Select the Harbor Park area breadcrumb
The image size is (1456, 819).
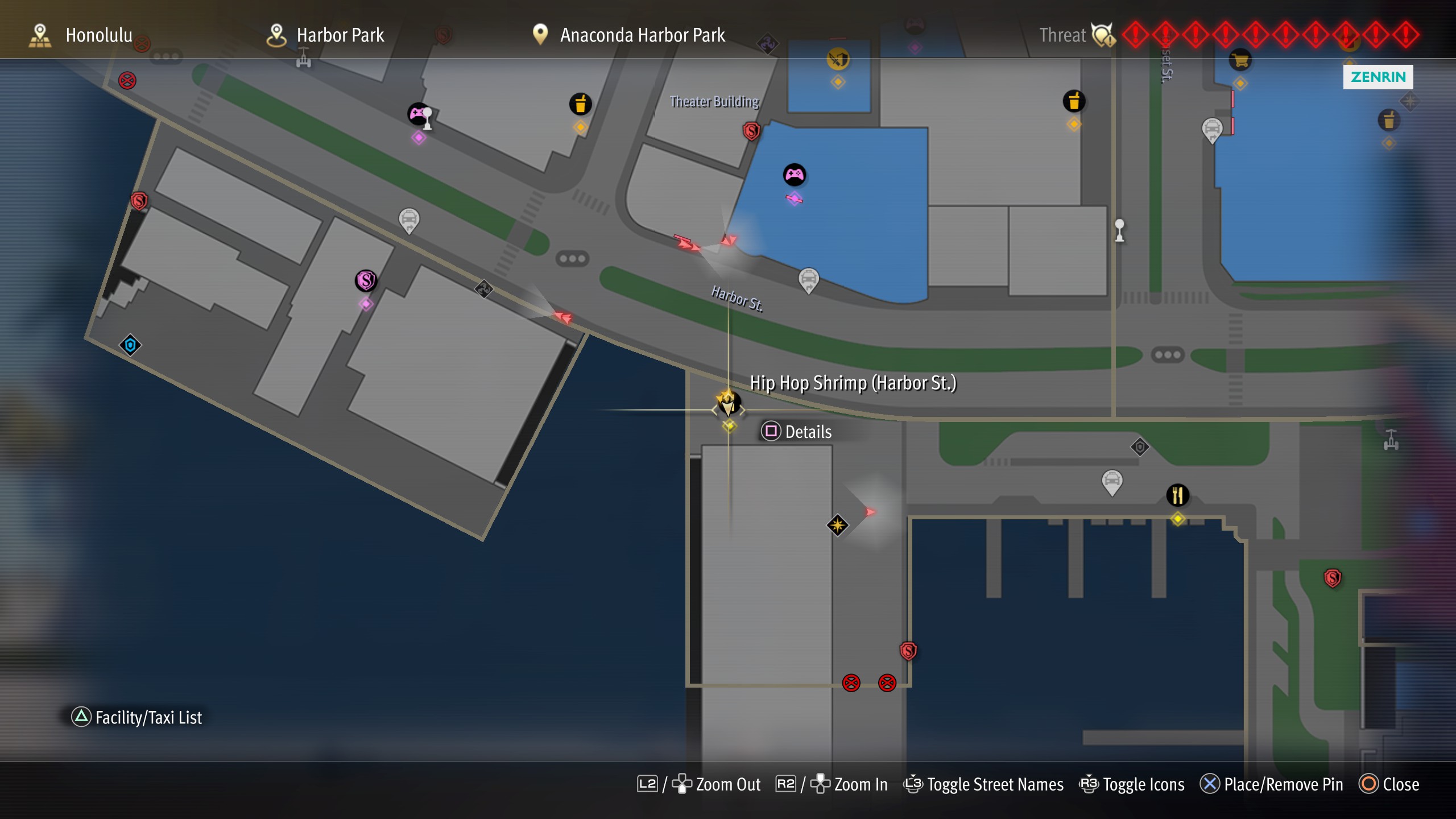pyautogui.click(x=325, y=35)
